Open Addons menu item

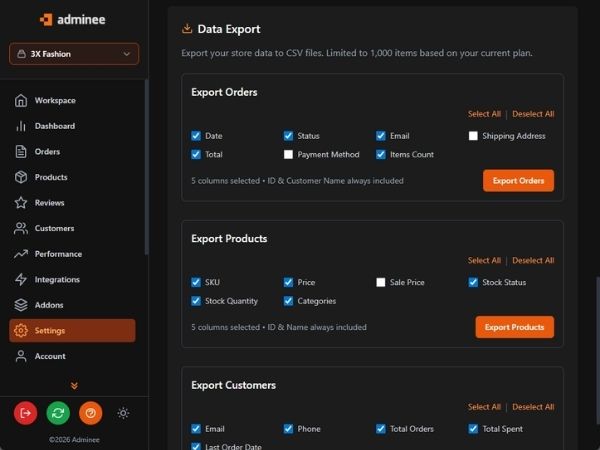coord(72,305)
